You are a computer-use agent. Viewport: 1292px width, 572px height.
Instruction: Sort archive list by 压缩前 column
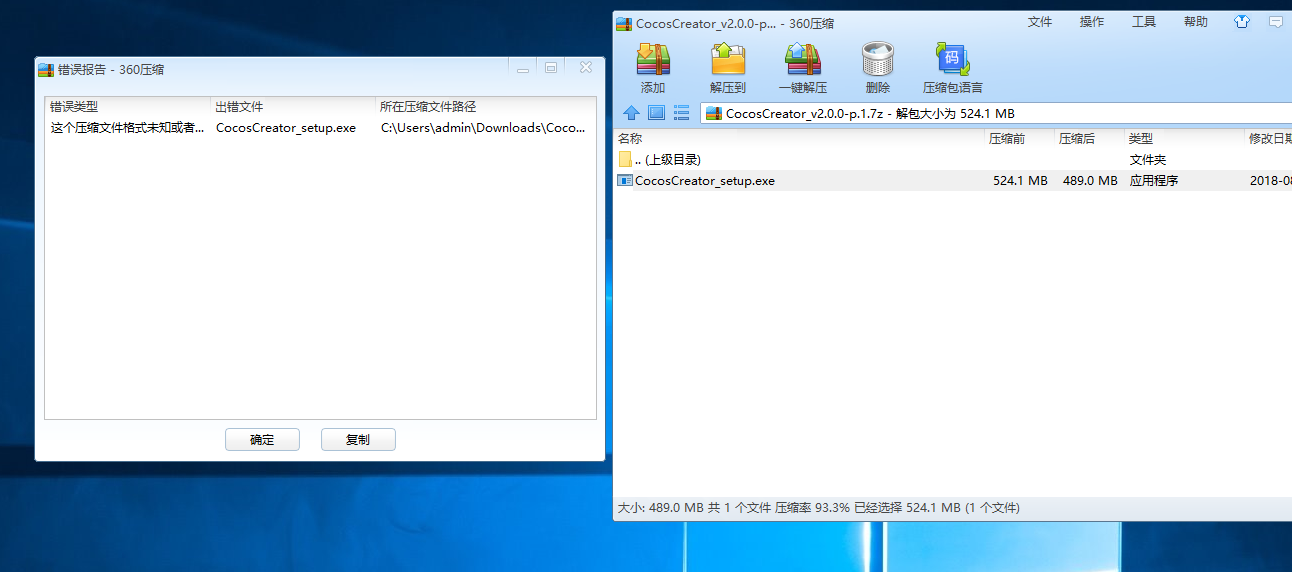[1019, 139]
